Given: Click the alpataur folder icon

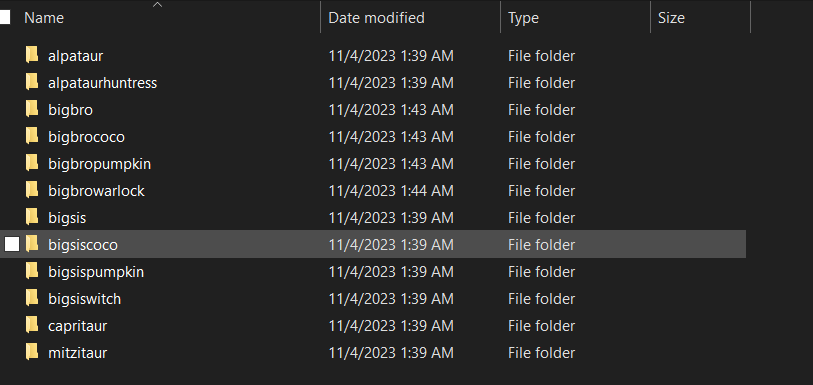Looking at the screenshot, I should click(x=32, y=54).
